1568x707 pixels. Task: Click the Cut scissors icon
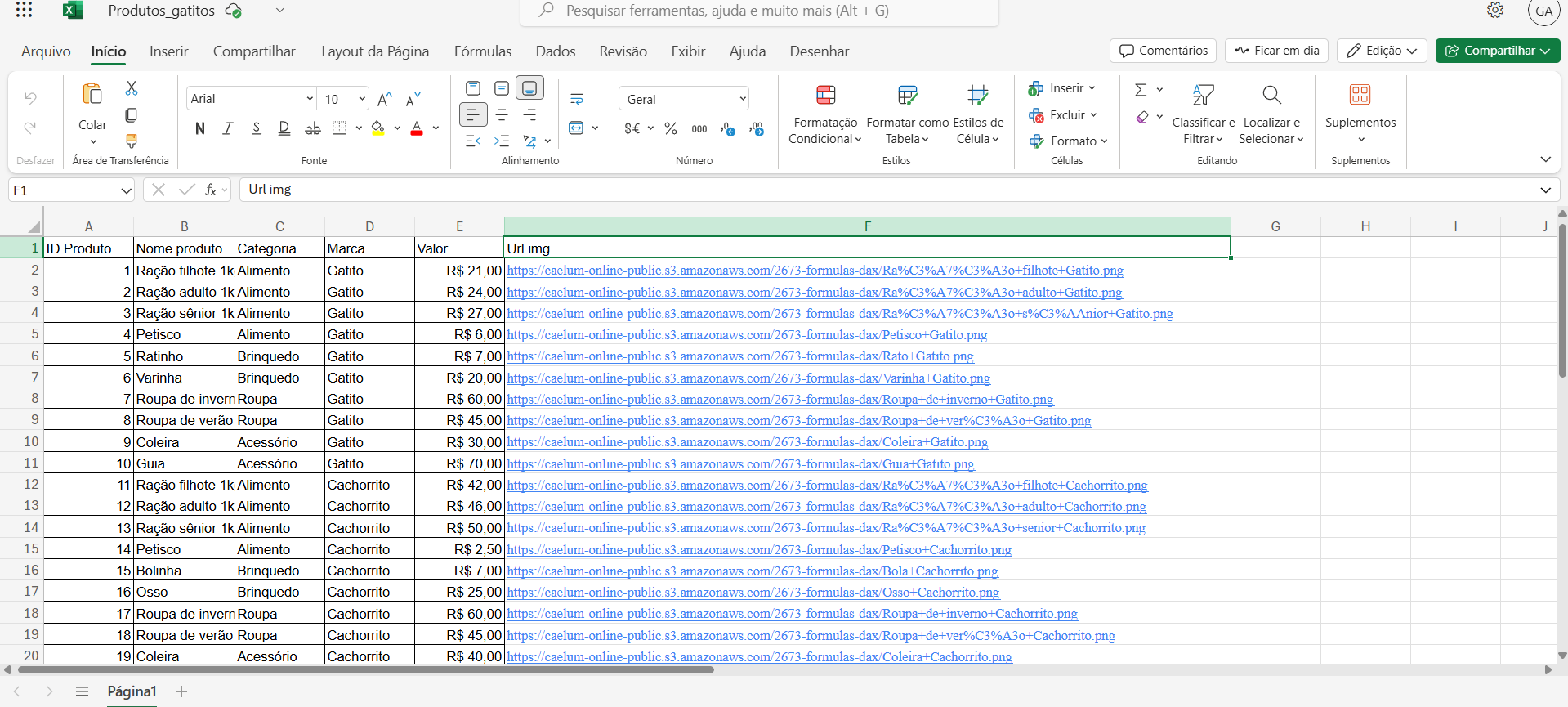tap(132, 88)
